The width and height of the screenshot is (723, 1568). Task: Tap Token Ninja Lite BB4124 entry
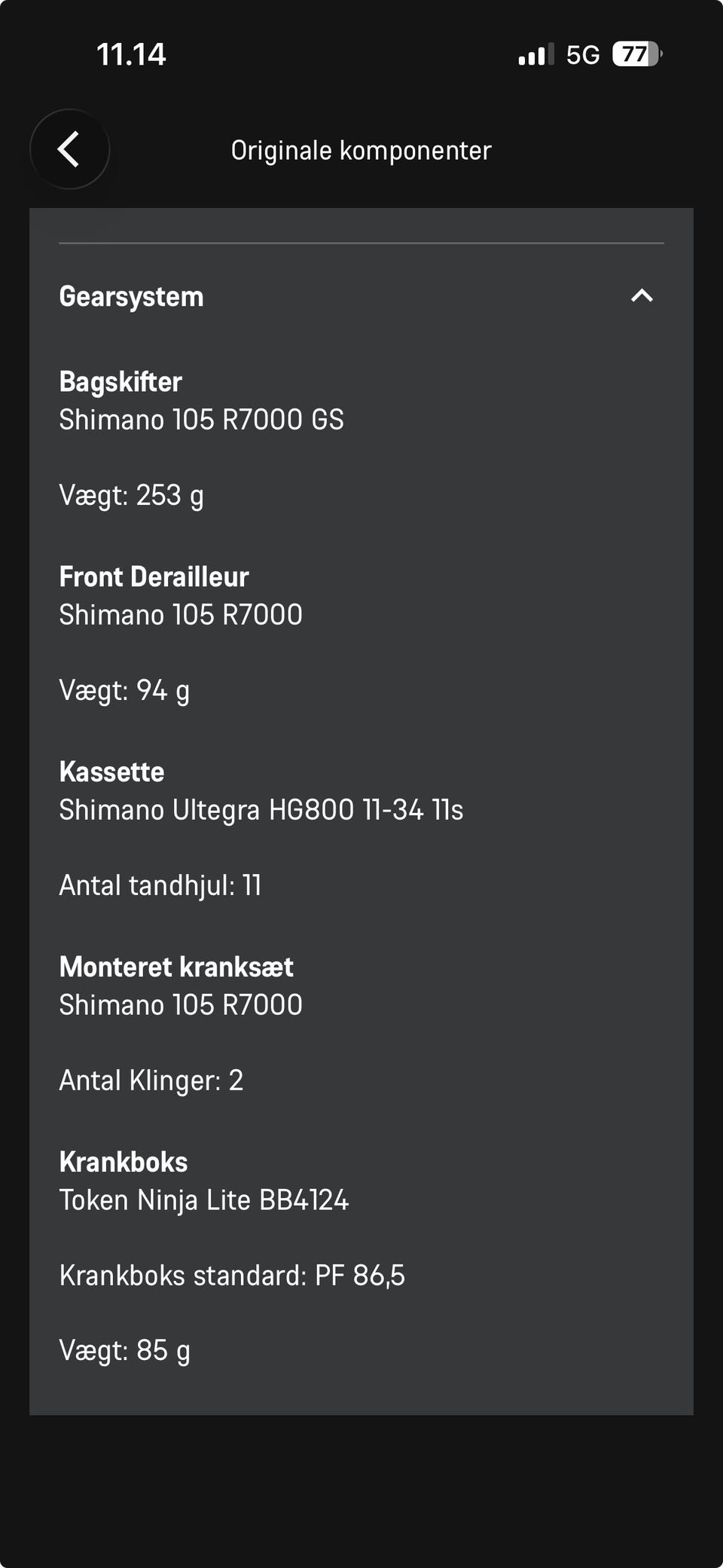[x=203, y=1200]
